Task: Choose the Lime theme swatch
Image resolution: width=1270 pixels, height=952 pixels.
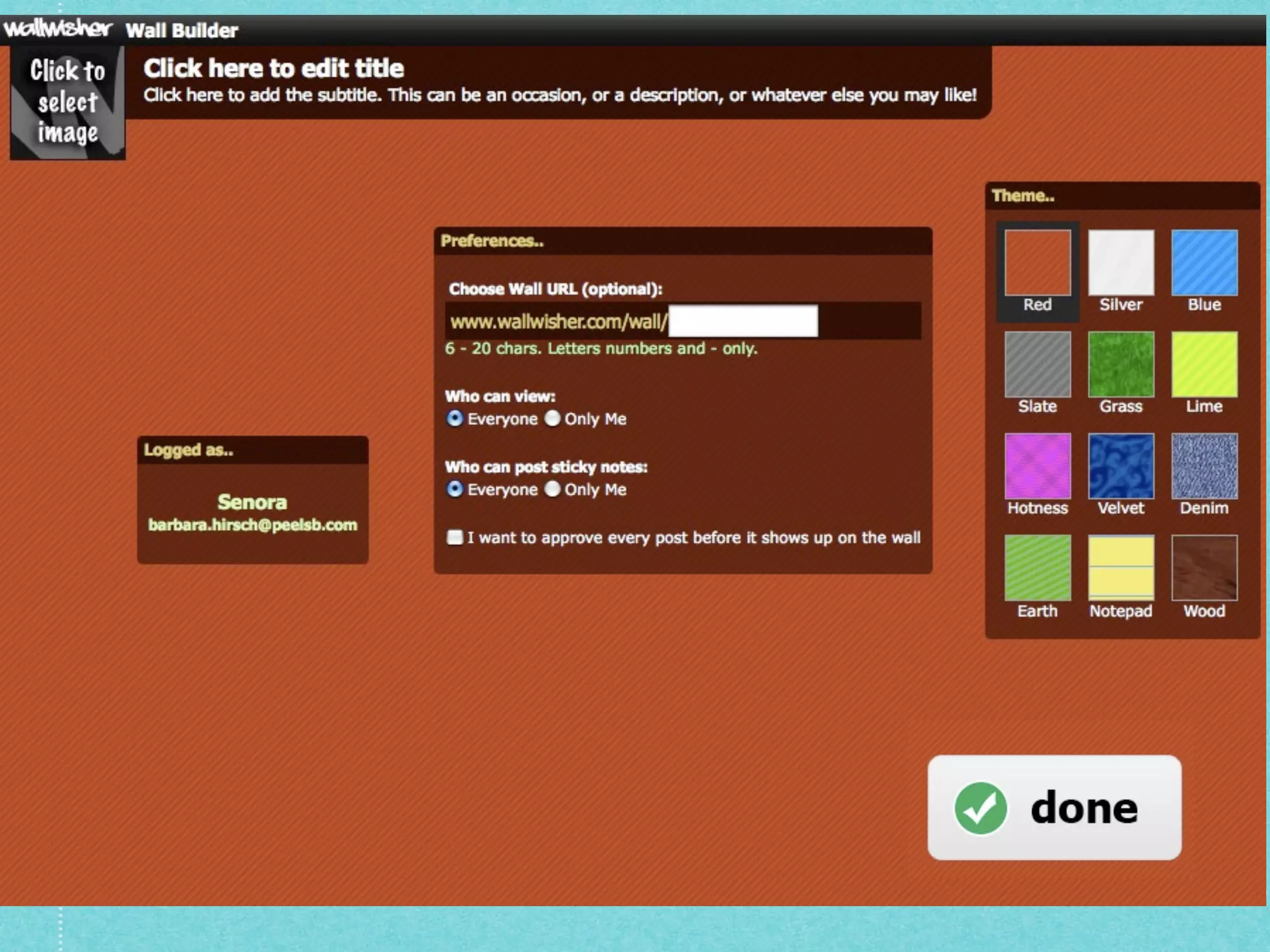Action: (1204, 364)
